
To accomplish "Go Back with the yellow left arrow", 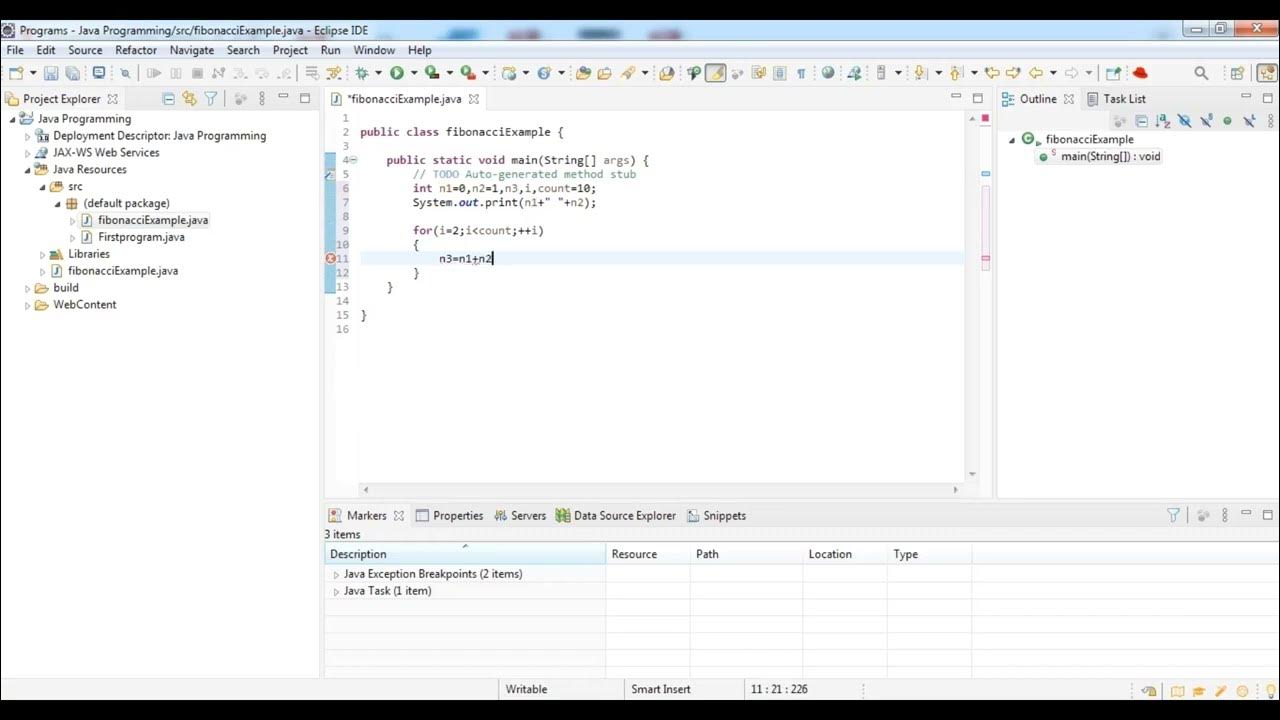I will pos(1036,73).
